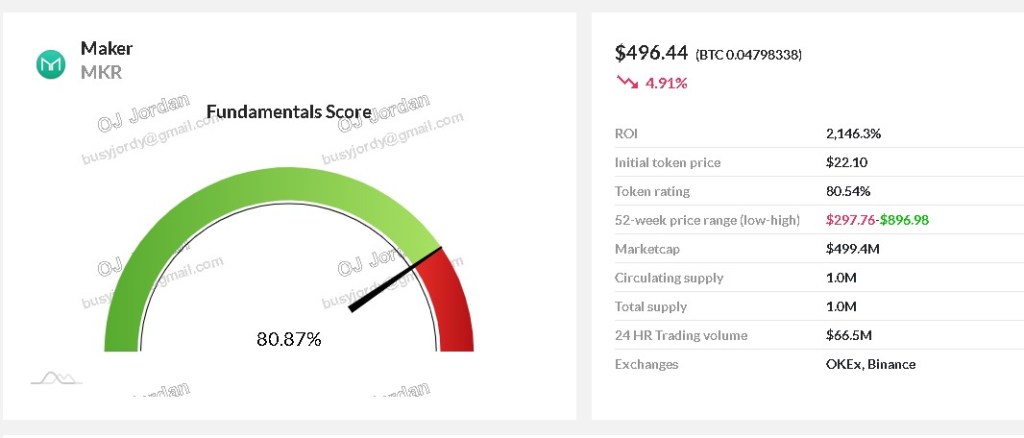Click the 52-week low price $297.76
Screen dimensions: 1024x438
pyautogui.click(x=850, y=220)
